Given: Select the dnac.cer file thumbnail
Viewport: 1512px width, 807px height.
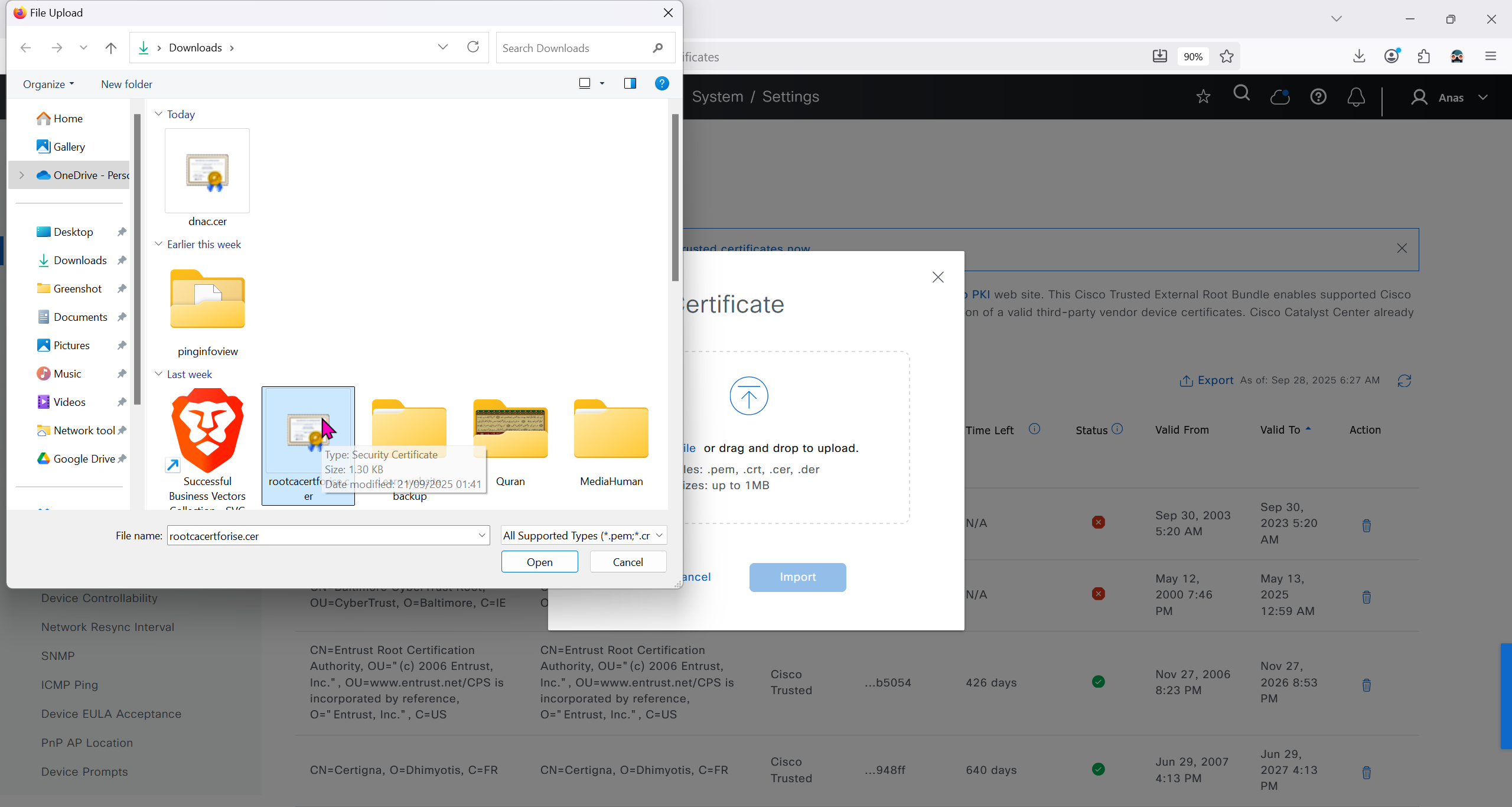Looking at the screenshot, I should coord(207,171).
